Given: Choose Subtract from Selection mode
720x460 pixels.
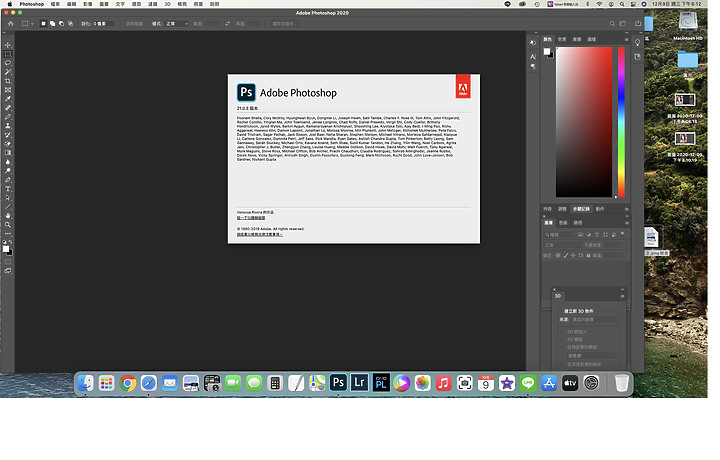Looking at the screenshot, I should [x=62, y=23].
